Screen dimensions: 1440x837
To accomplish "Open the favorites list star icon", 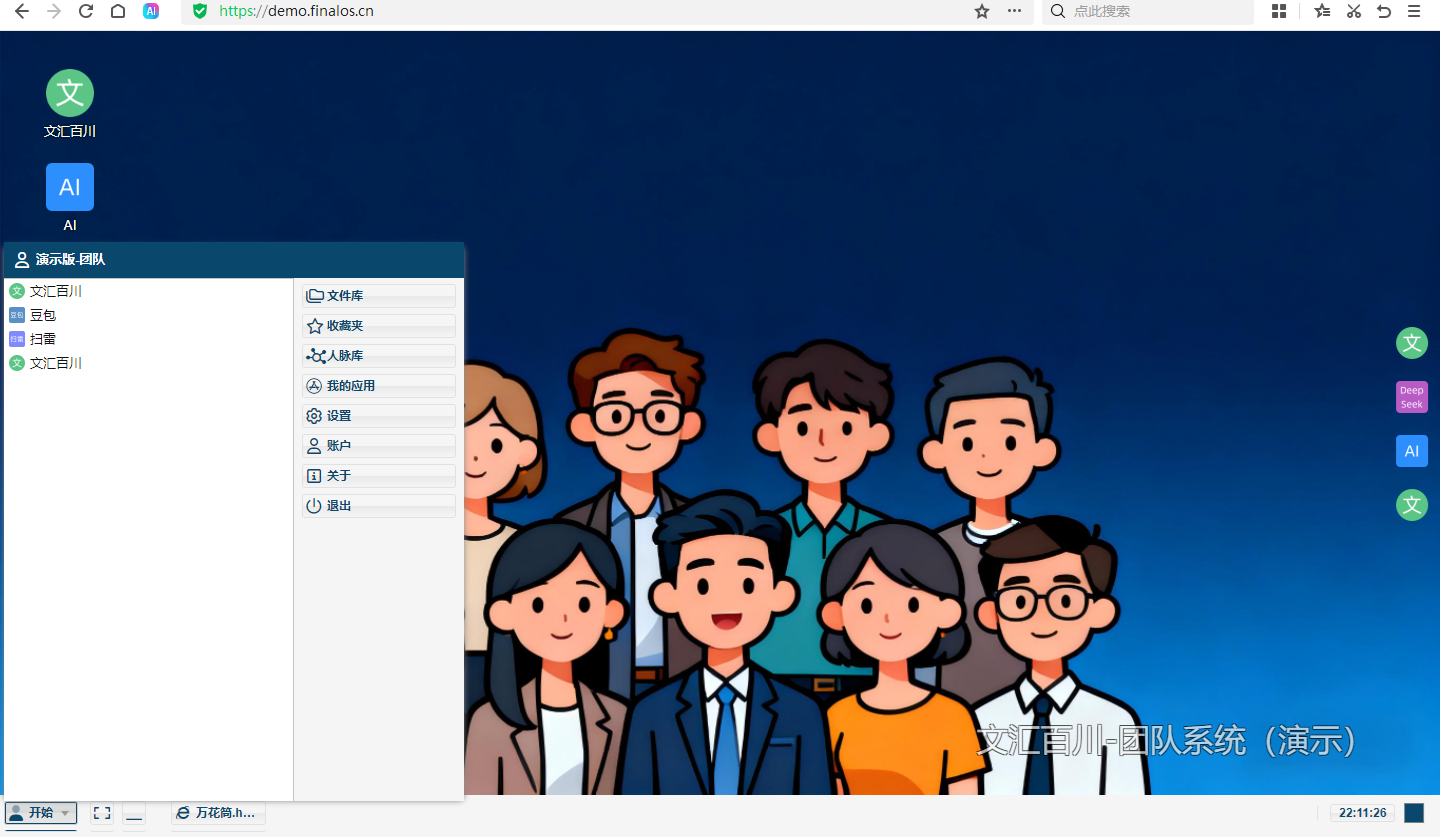I will 1322,11.
